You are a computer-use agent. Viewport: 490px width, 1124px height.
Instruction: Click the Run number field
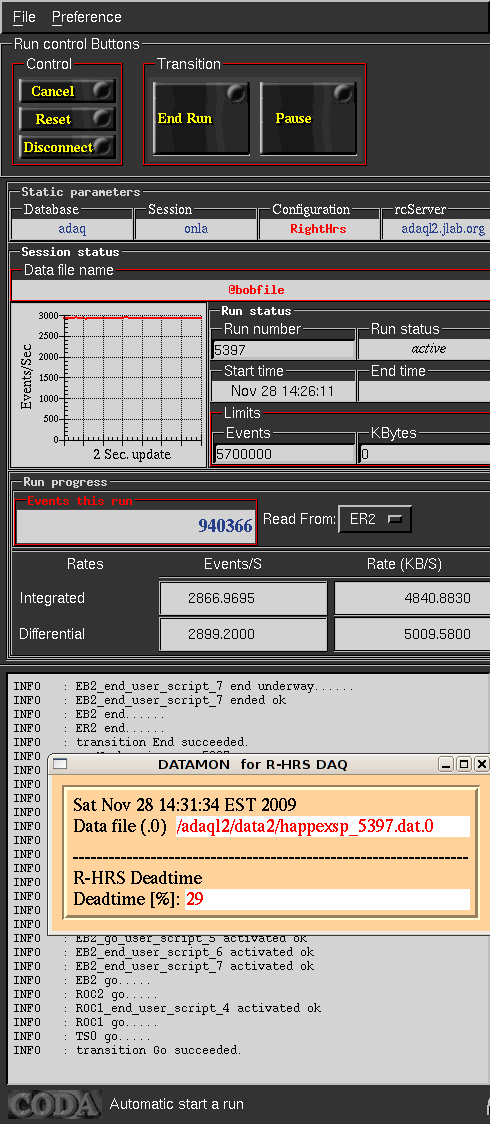click(x=284, y=349)
